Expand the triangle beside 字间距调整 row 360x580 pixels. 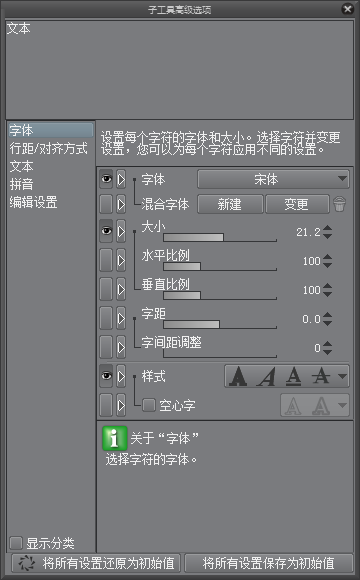click(x=121, y=347)
